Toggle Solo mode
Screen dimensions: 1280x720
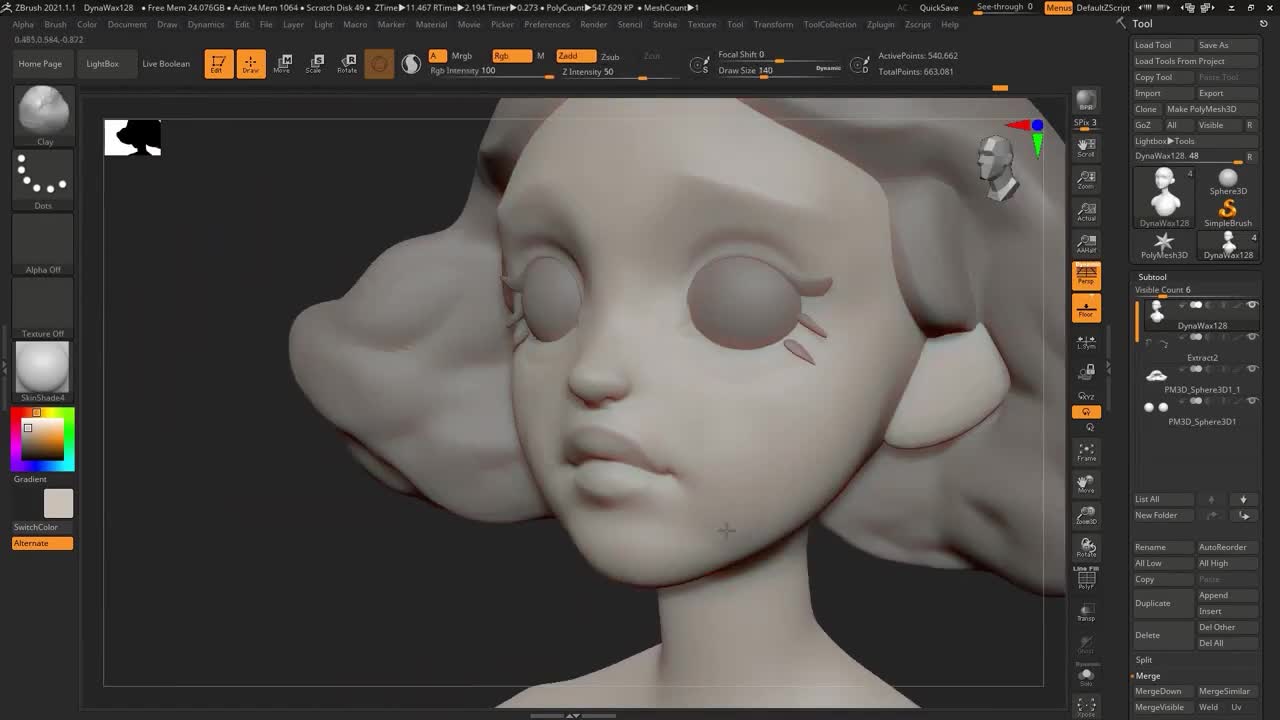point(1086,676)
